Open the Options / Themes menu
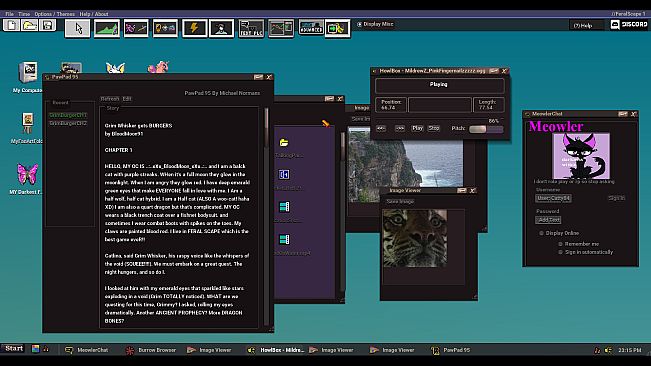Viewport: 651px width, 366px height. coord(54,14)
